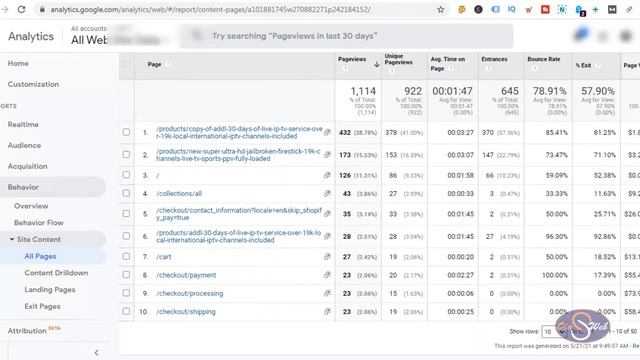The image size is (640, 360).
Task: Check the box for /collections/all row
Action: 127,193
